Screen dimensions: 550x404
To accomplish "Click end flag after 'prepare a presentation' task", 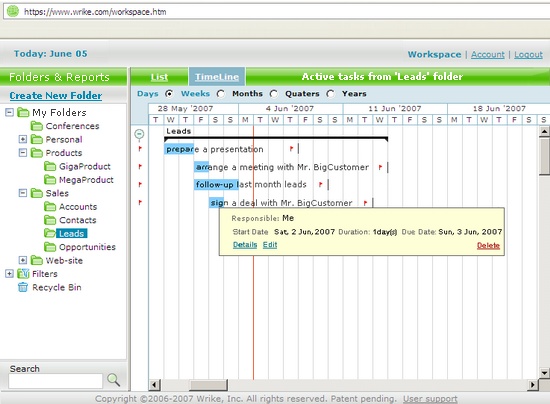I will [291, 149].
